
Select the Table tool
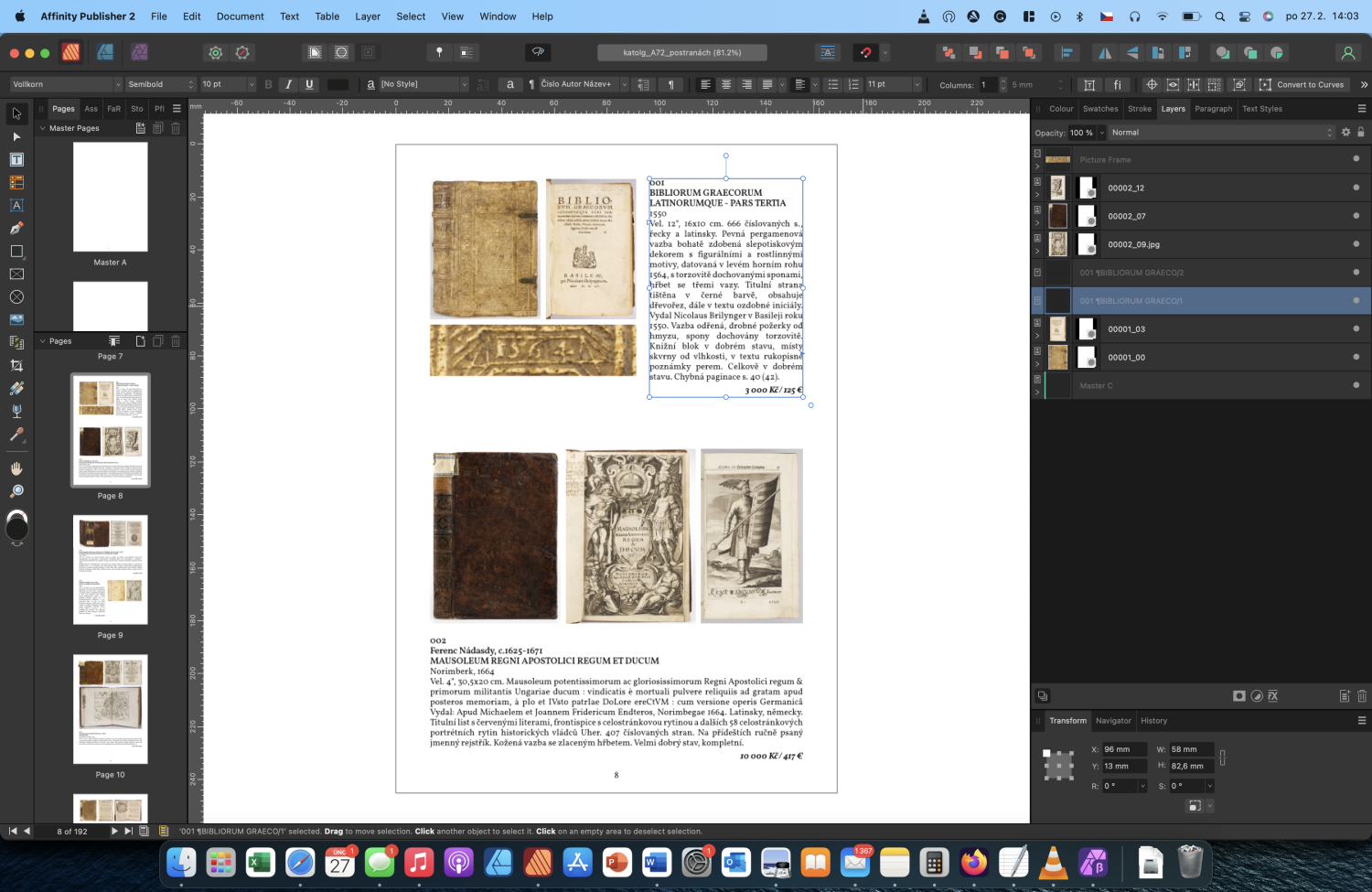[x=16, y=182]
